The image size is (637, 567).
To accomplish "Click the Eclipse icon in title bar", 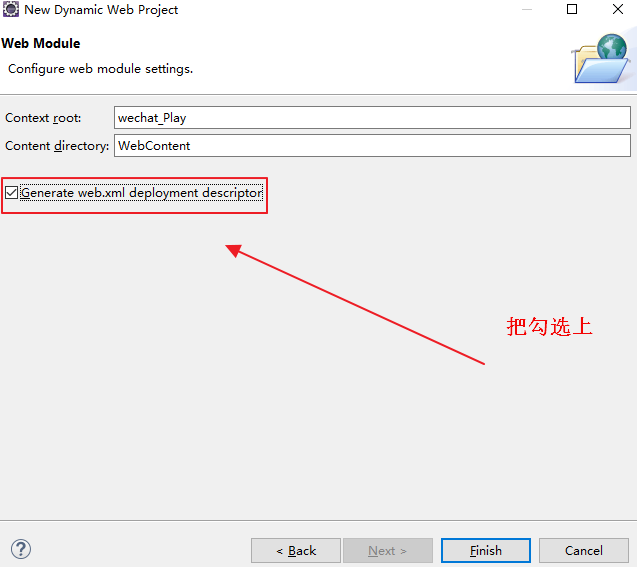I will 11,9.
